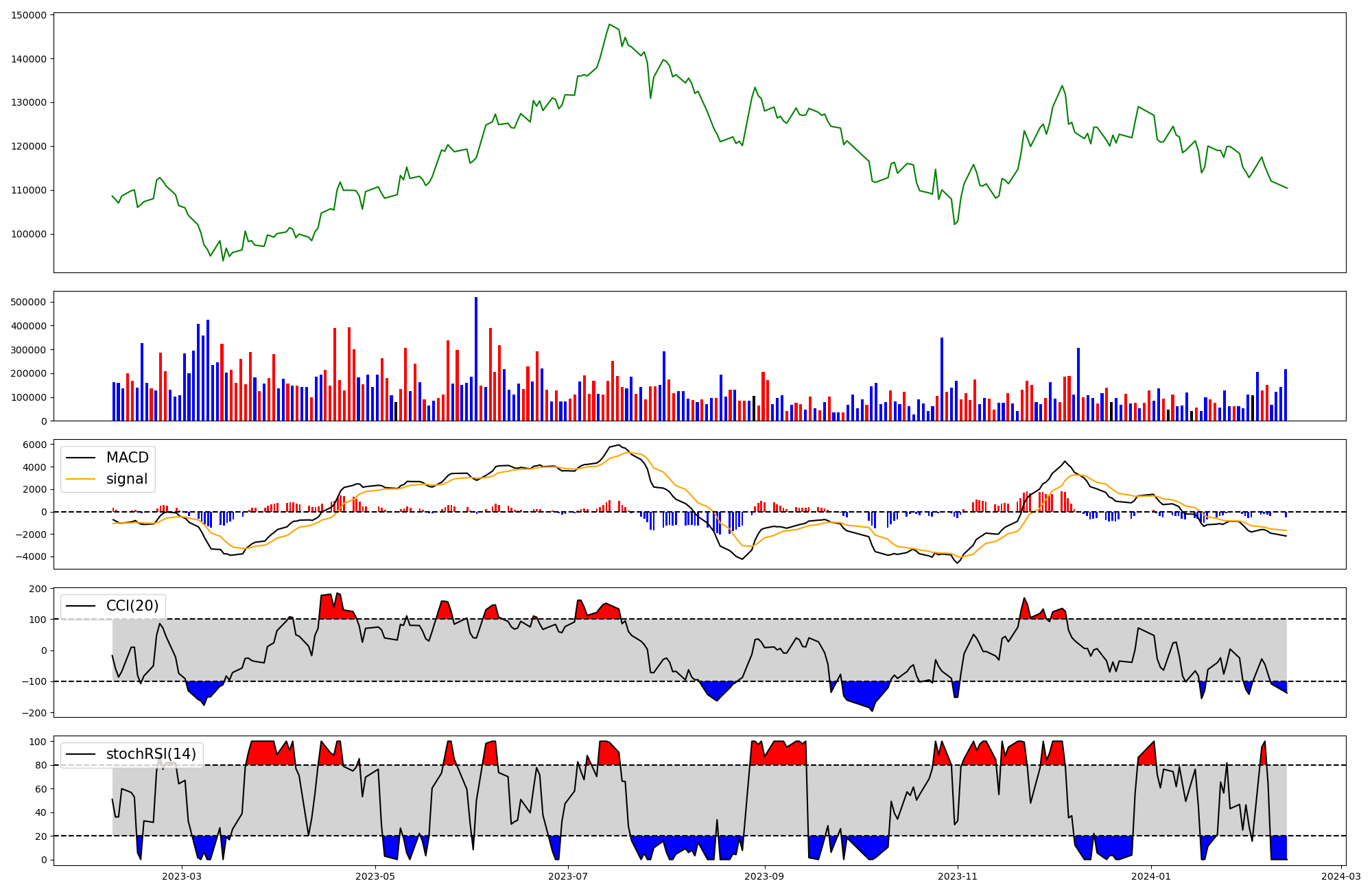Click the CCI(20) legend label
The image size is (1372, 892).
click(132, 606)
